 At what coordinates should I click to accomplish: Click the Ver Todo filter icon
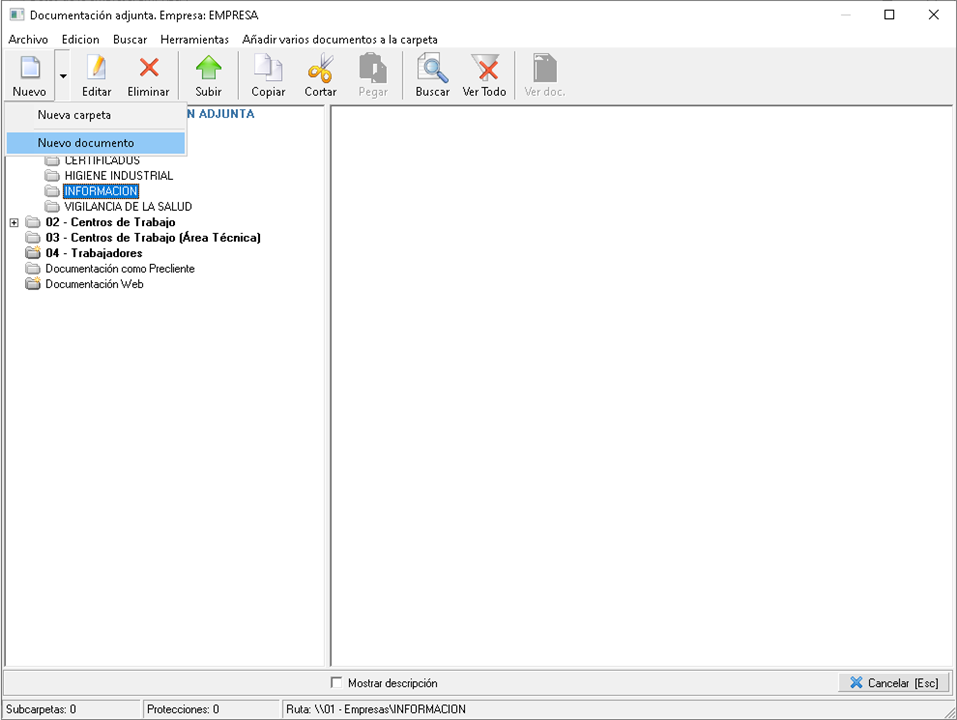click(484, 69)
